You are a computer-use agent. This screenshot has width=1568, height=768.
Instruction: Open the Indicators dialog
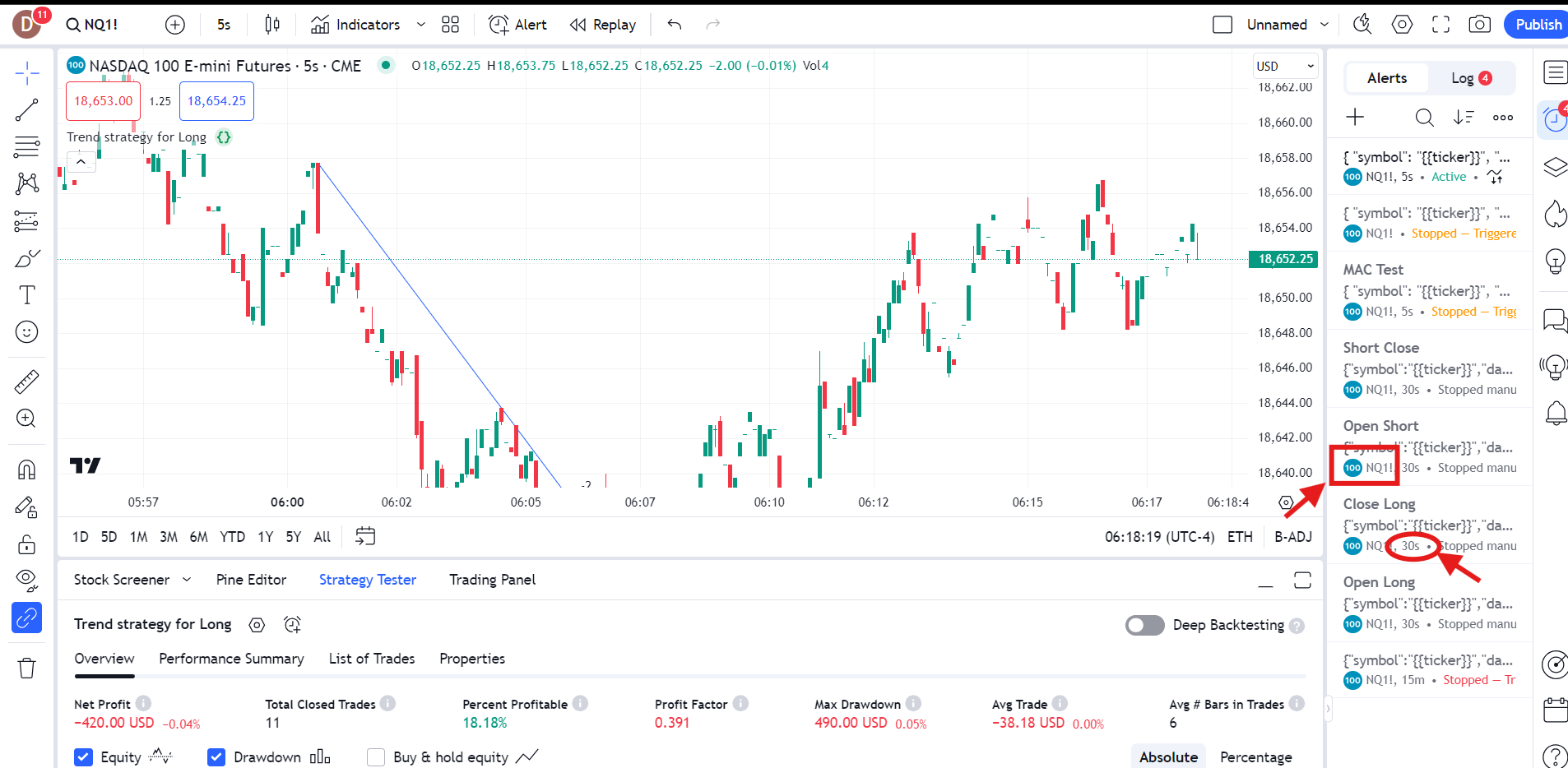click(355, 25)
